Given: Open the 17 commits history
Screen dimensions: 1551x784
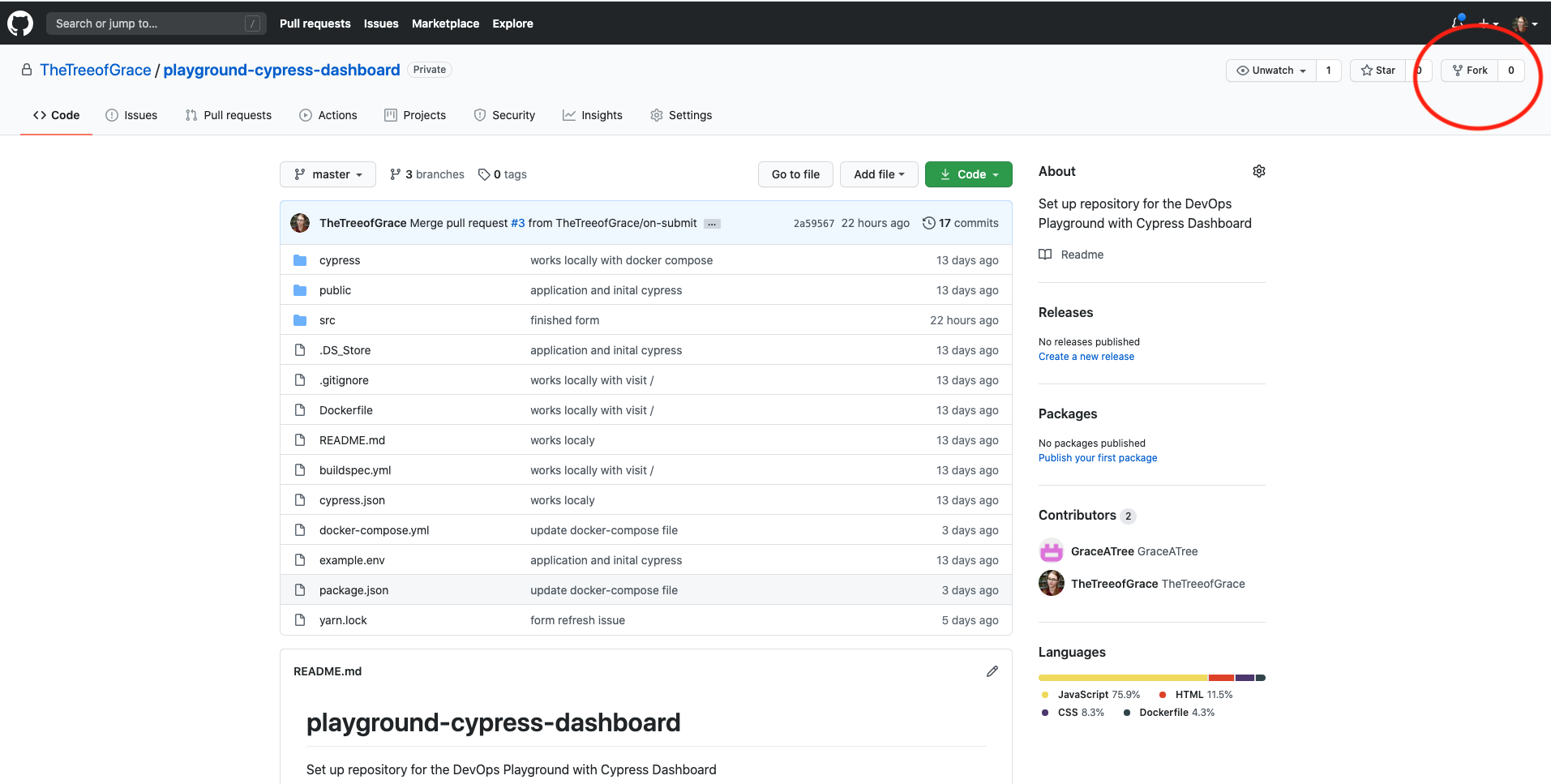Looking at the screenshot, I should coord(961,223).
